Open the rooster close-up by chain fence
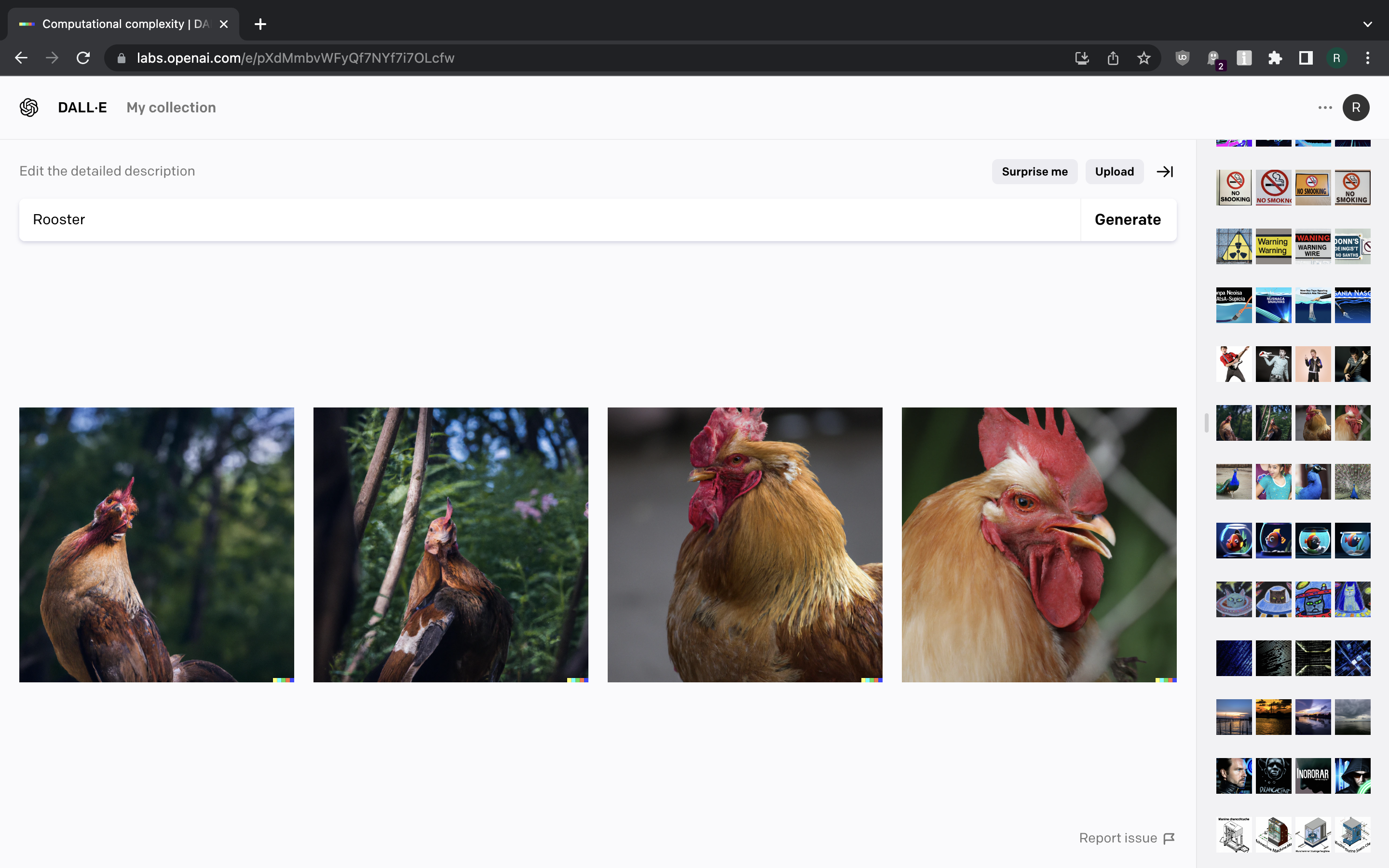Image resolution: width=1389 pixels, height=868 pixels. click(x=1038, y=545)
